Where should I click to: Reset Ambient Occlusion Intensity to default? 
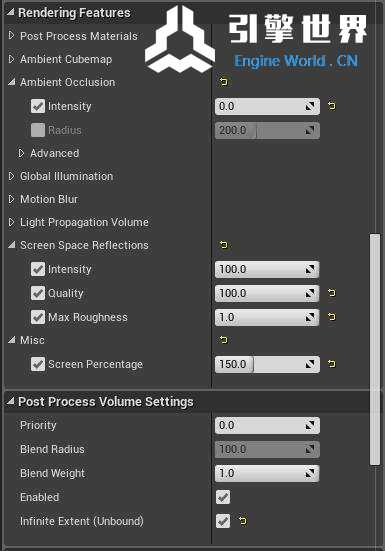click(x=332, y=106)
